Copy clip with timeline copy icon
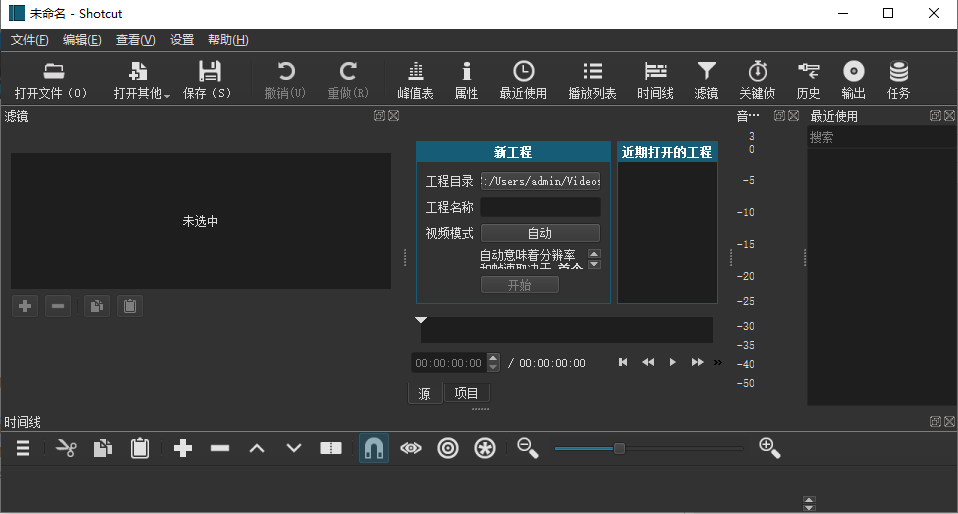The image size is (958, 514). (x=103, y=449)
